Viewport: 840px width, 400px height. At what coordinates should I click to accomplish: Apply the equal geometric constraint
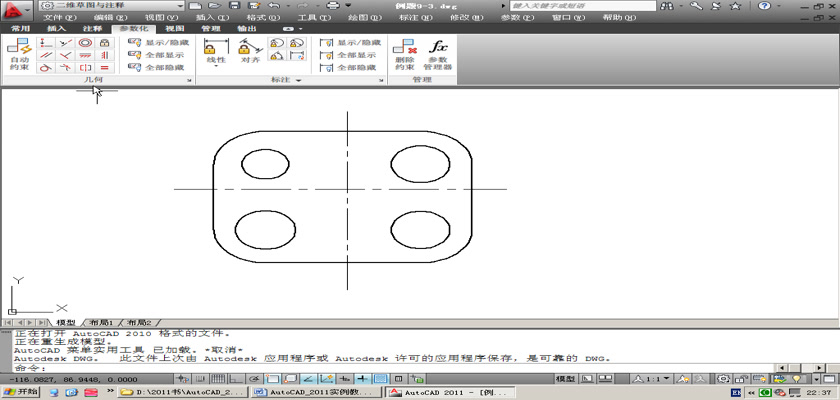coord(104,67)
